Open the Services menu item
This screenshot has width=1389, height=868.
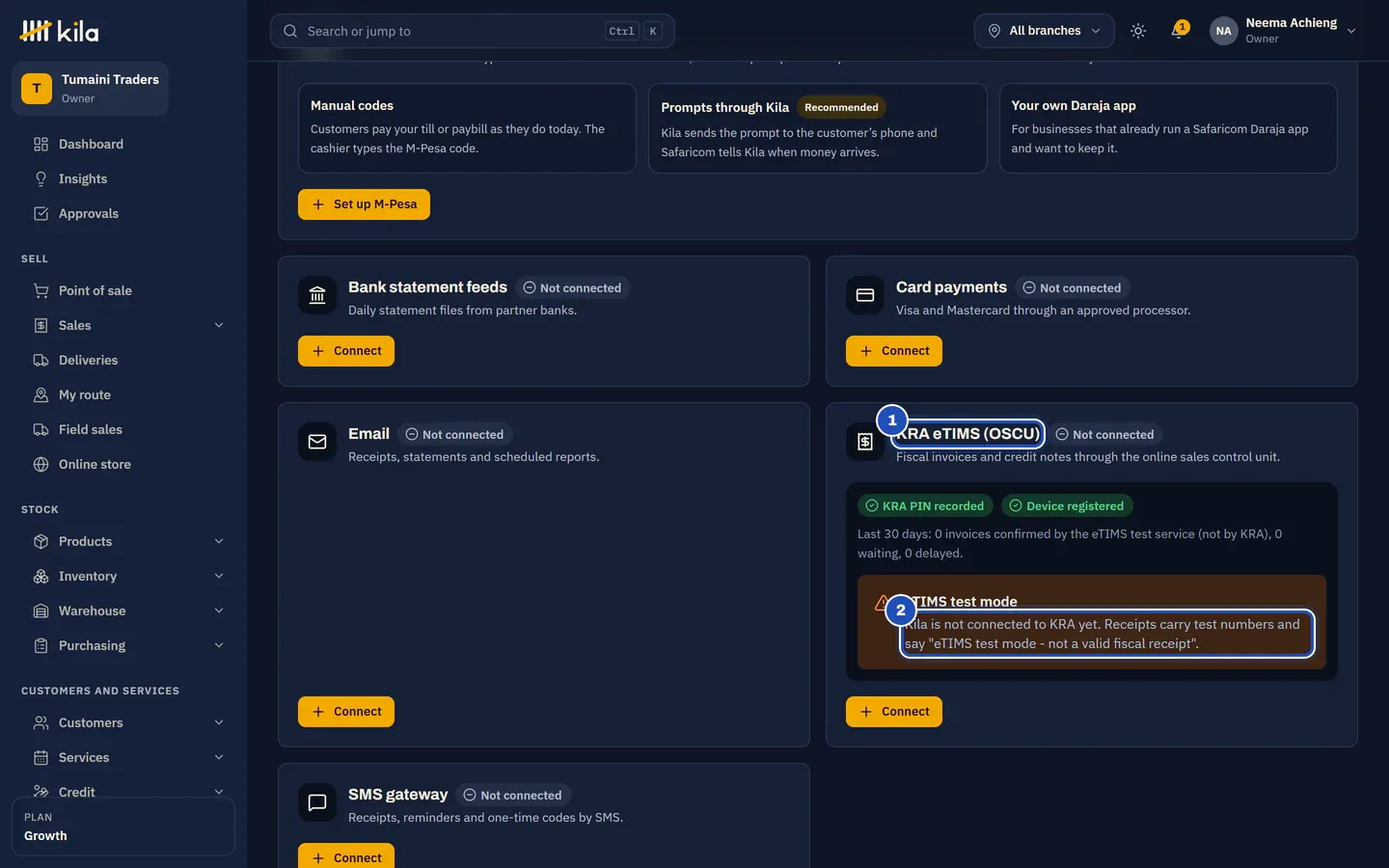click(123, 758)
